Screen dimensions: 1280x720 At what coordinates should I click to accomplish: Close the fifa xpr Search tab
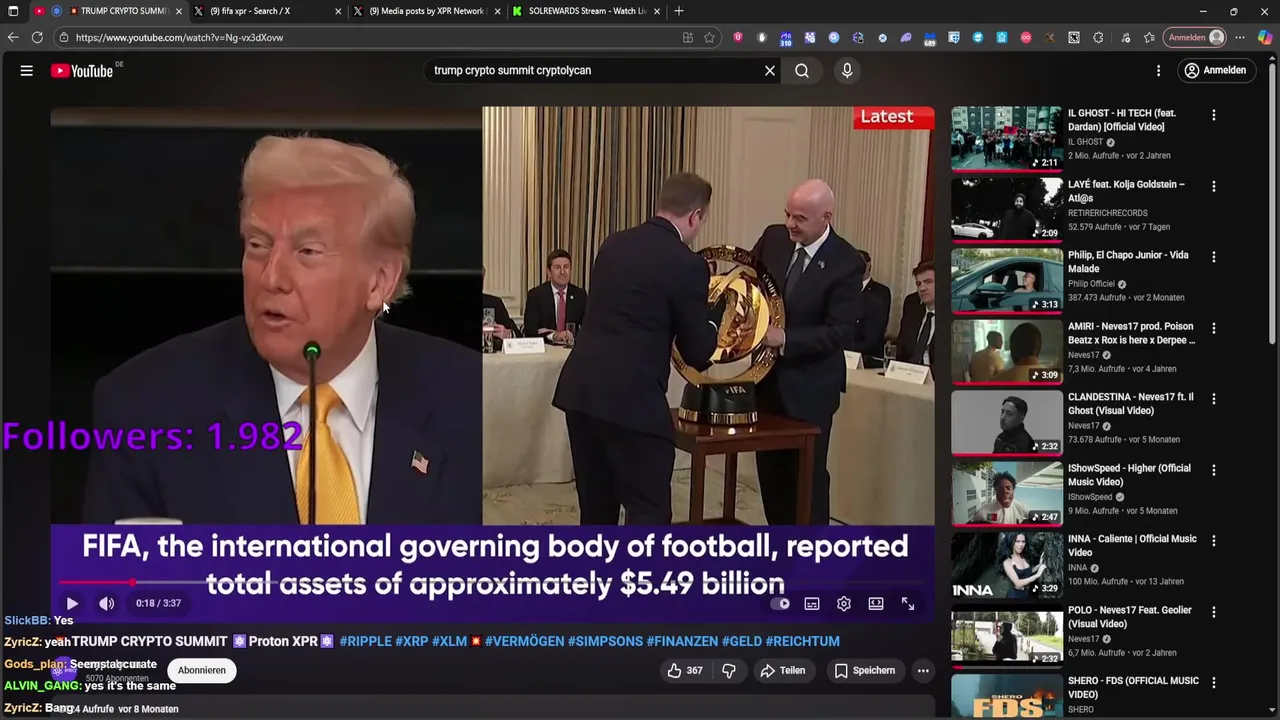click(x=339, y=11)
